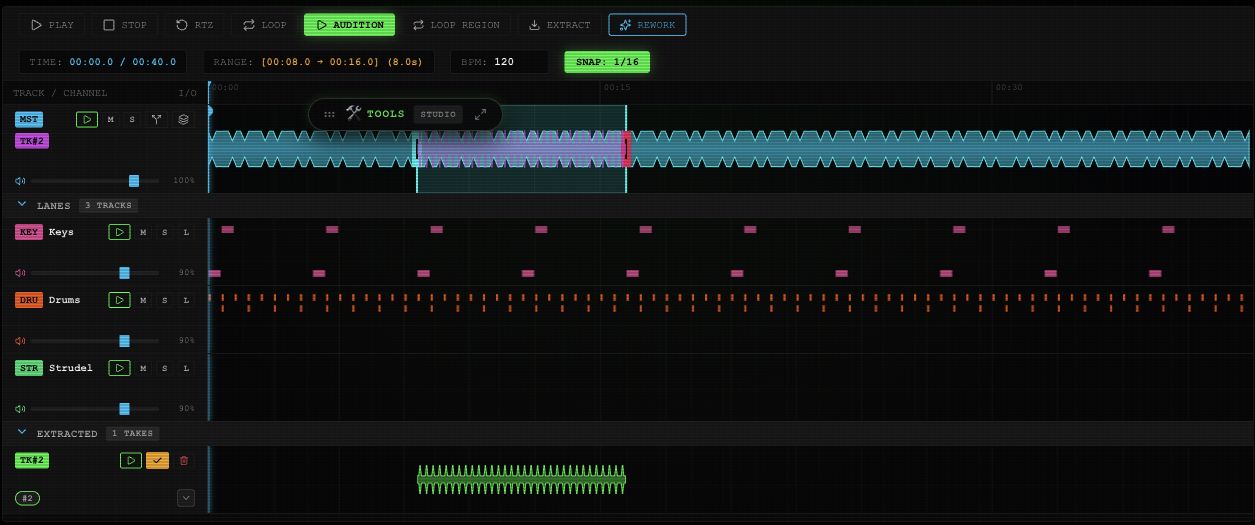Play the Drums lane
The width and height of the screenshot is (1255, 525).
tap(119, 300)
